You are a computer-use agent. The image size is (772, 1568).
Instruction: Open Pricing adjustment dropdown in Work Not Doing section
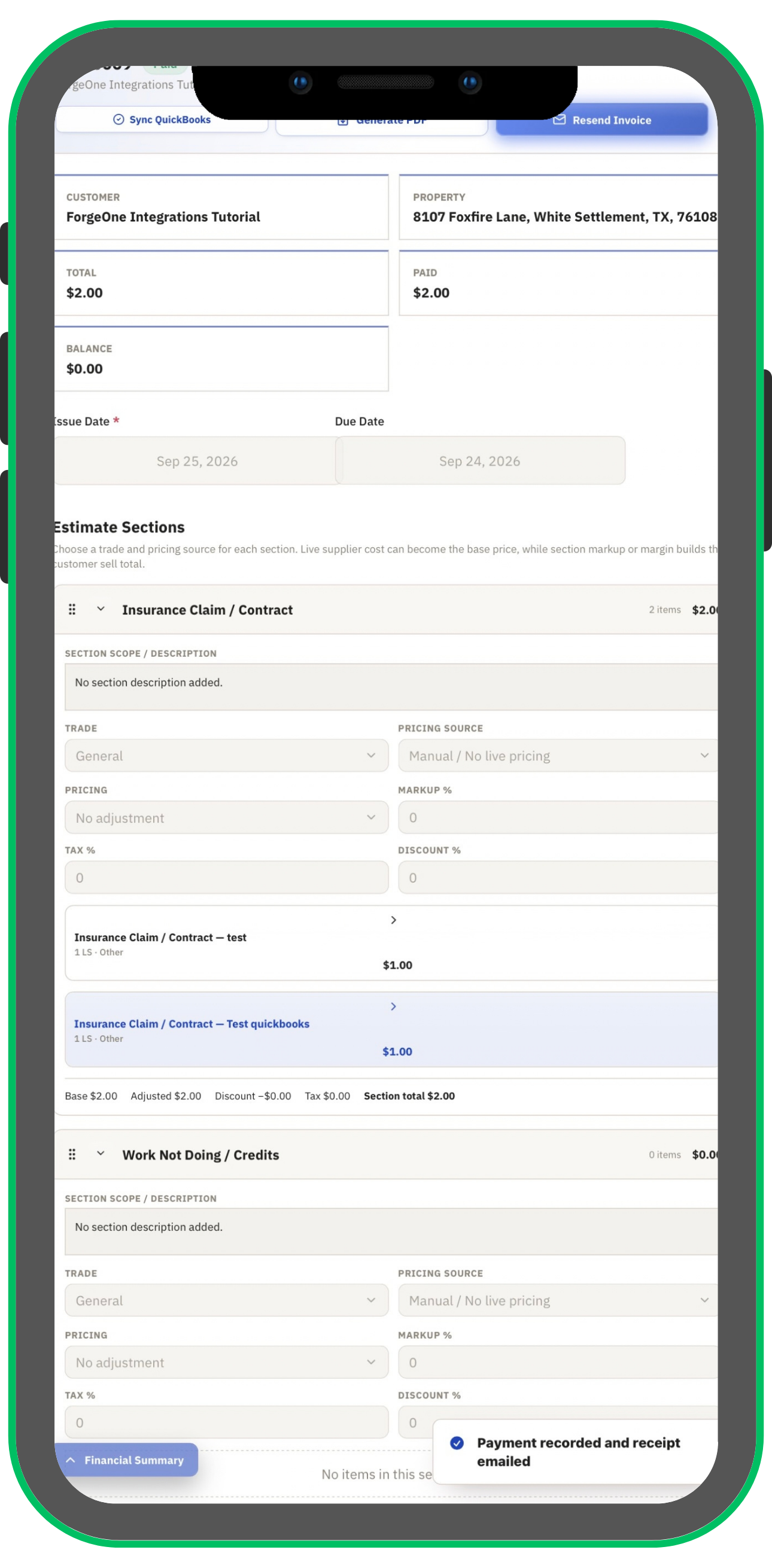click(226, 1362)
